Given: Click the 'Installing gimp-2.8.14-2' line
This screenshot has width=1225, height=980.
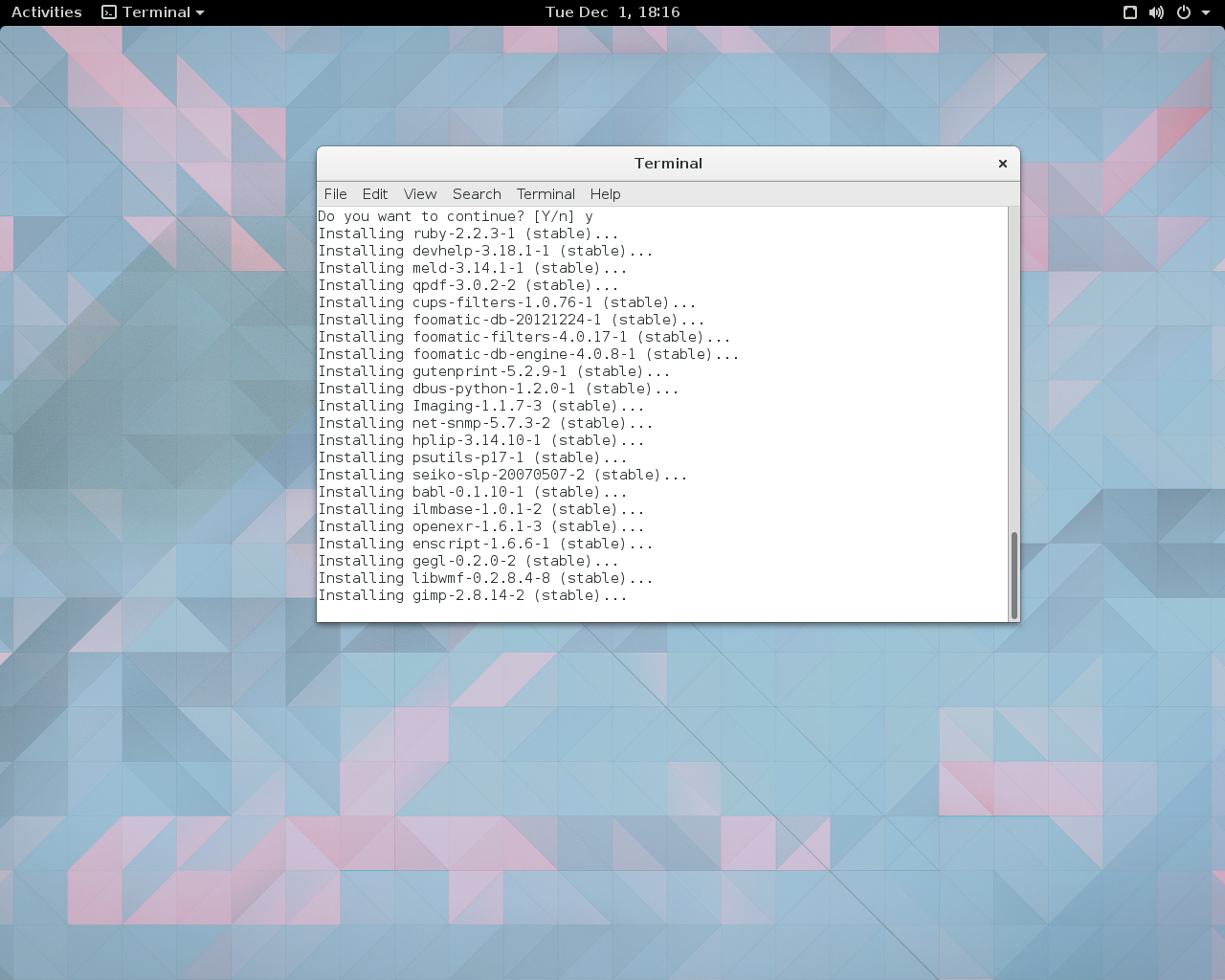Looking at the screenshot, I should click(473, 595).
